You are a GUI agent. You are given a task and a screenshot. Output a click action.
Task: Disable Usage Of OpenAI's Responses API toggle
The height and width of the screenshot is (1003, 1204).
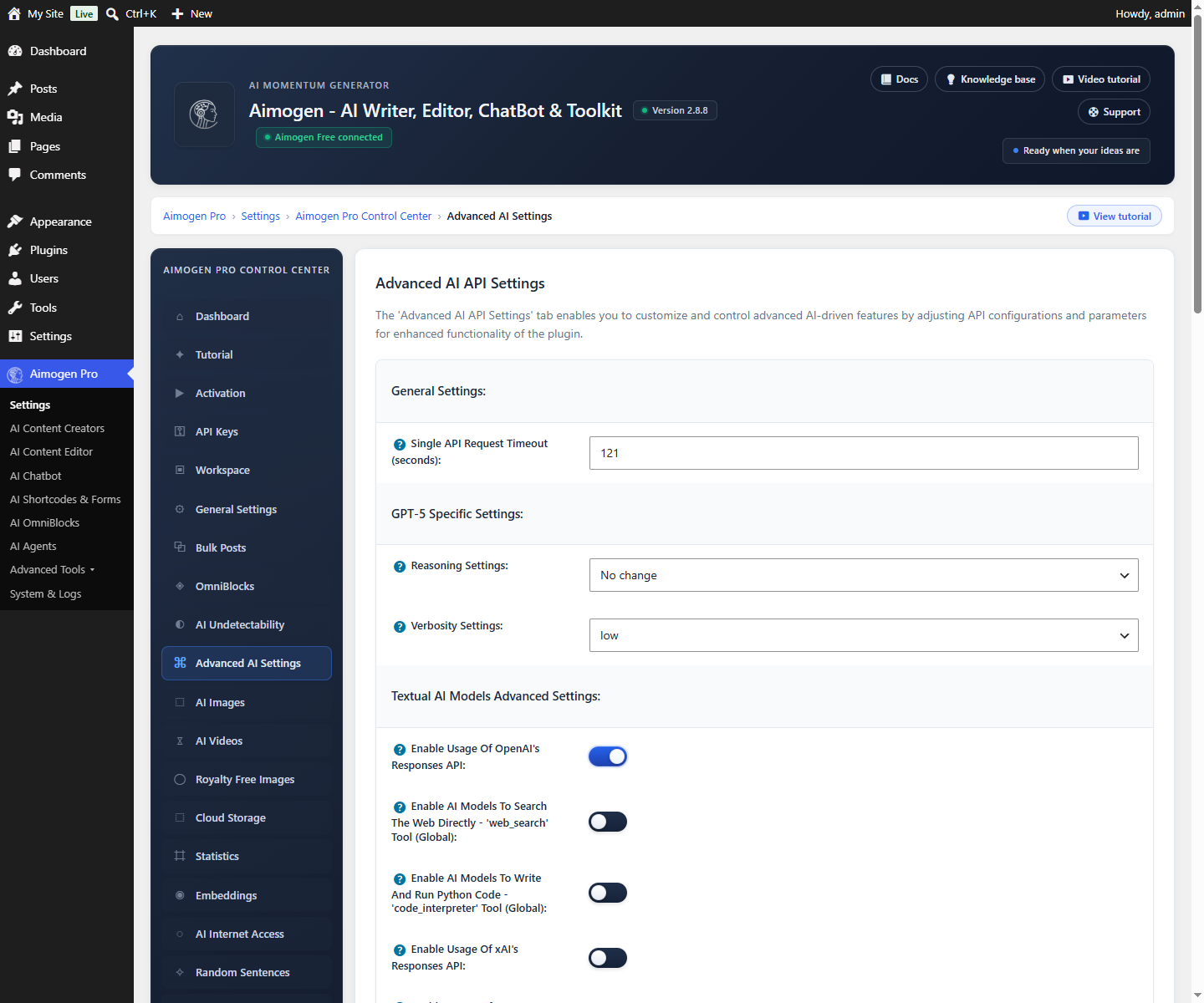(608, 756)
